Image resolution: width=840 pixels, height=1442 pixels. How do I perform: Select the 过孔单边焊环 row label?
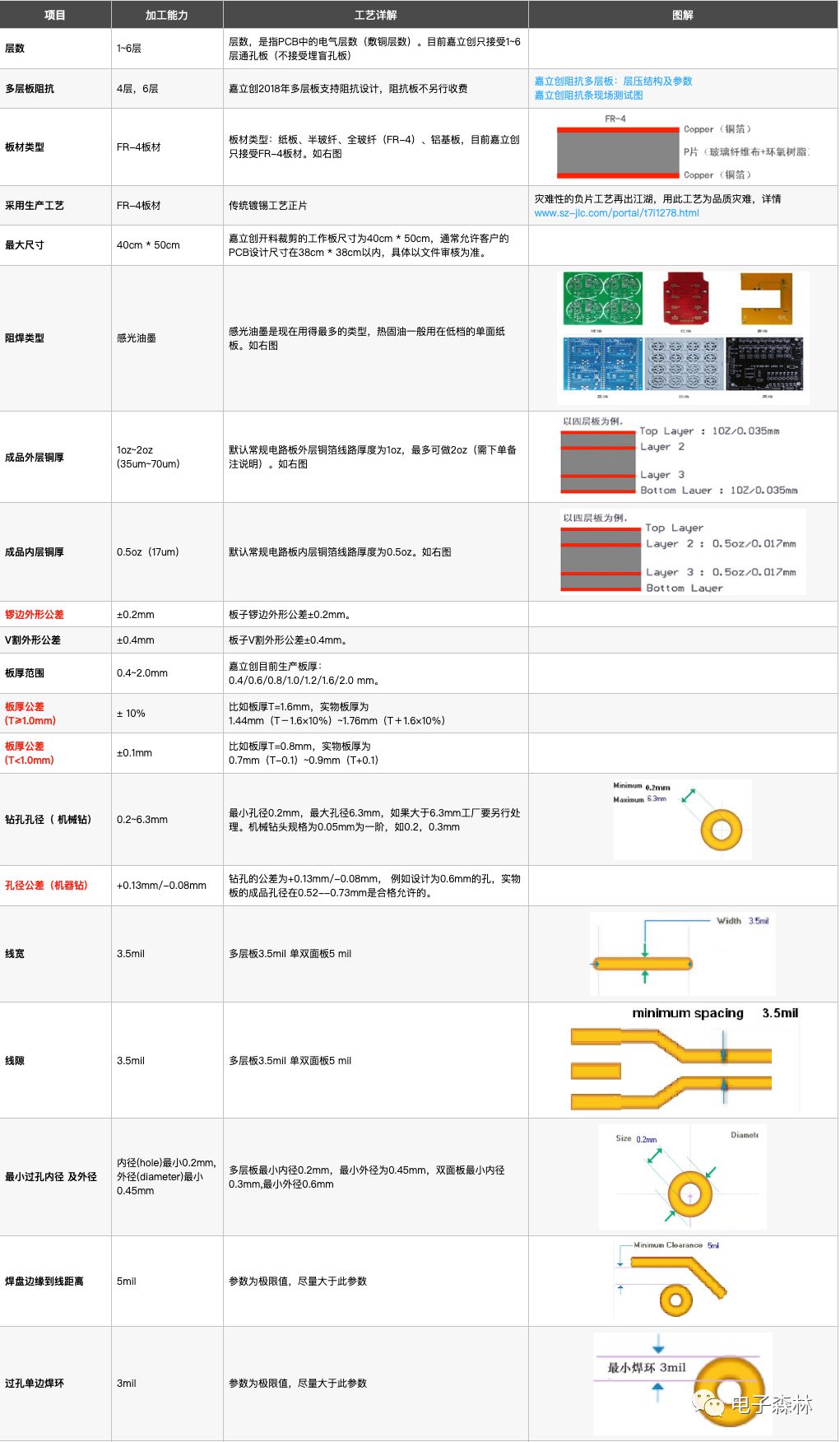point(35,1384)
